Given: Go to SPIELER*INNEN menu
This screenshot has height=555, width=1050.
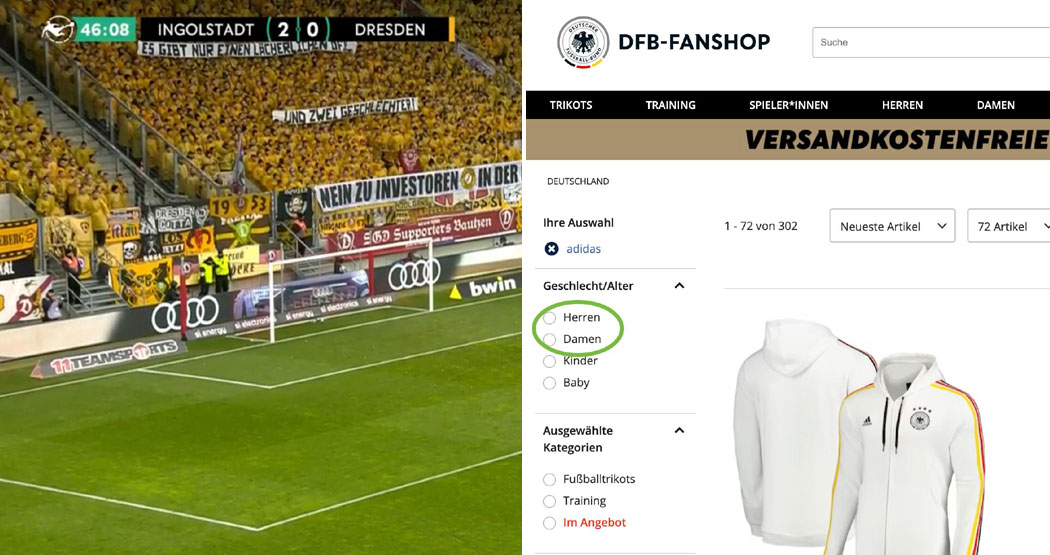Looking at the screenshot, I should click(x=788, y=105).
